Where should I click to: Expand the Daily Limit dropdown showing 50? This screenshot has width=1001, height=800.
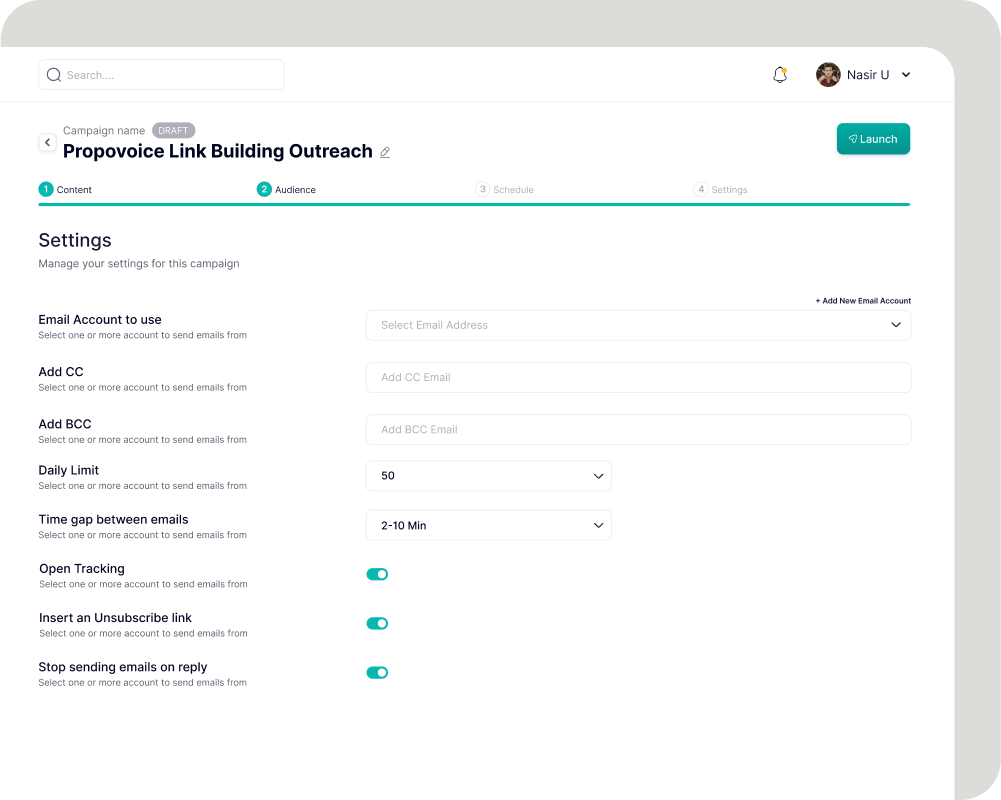coord(488,476)
